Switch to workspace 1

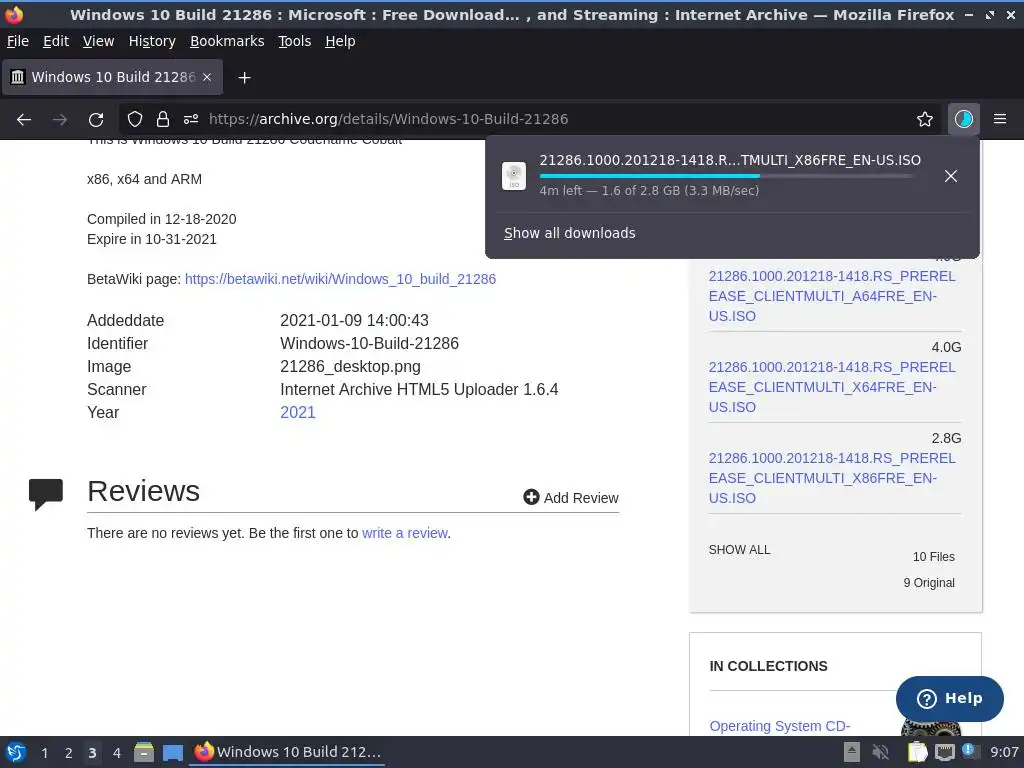point(44,753)
